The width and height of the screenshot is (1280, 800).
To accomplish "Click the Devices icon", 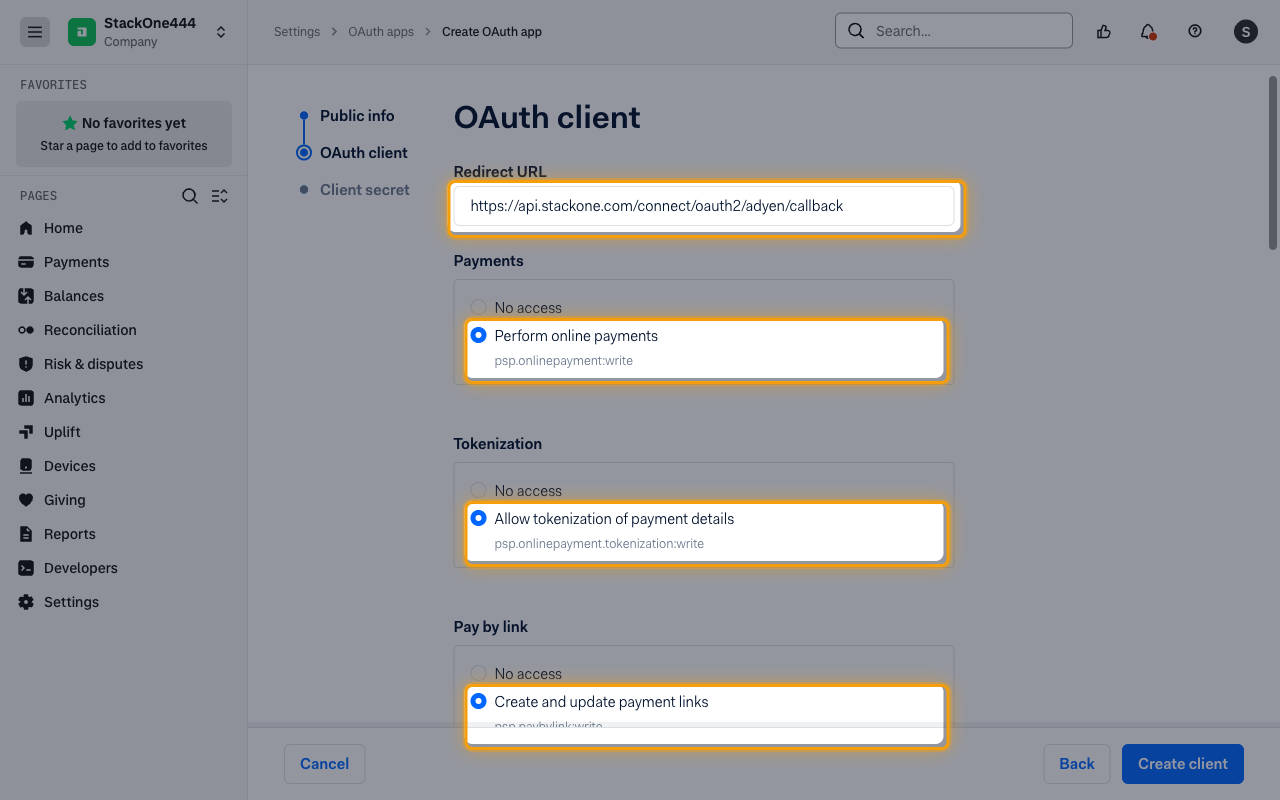I will (26, 466).
